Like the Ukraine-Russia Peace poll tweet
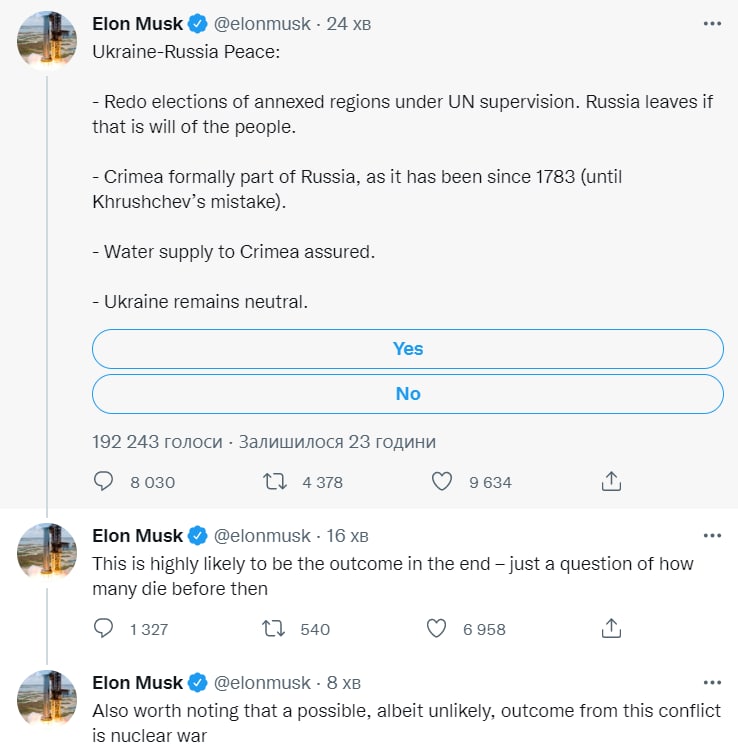Image resolution: width=738 pixels, height=753 pixels. tap(442, 481)
